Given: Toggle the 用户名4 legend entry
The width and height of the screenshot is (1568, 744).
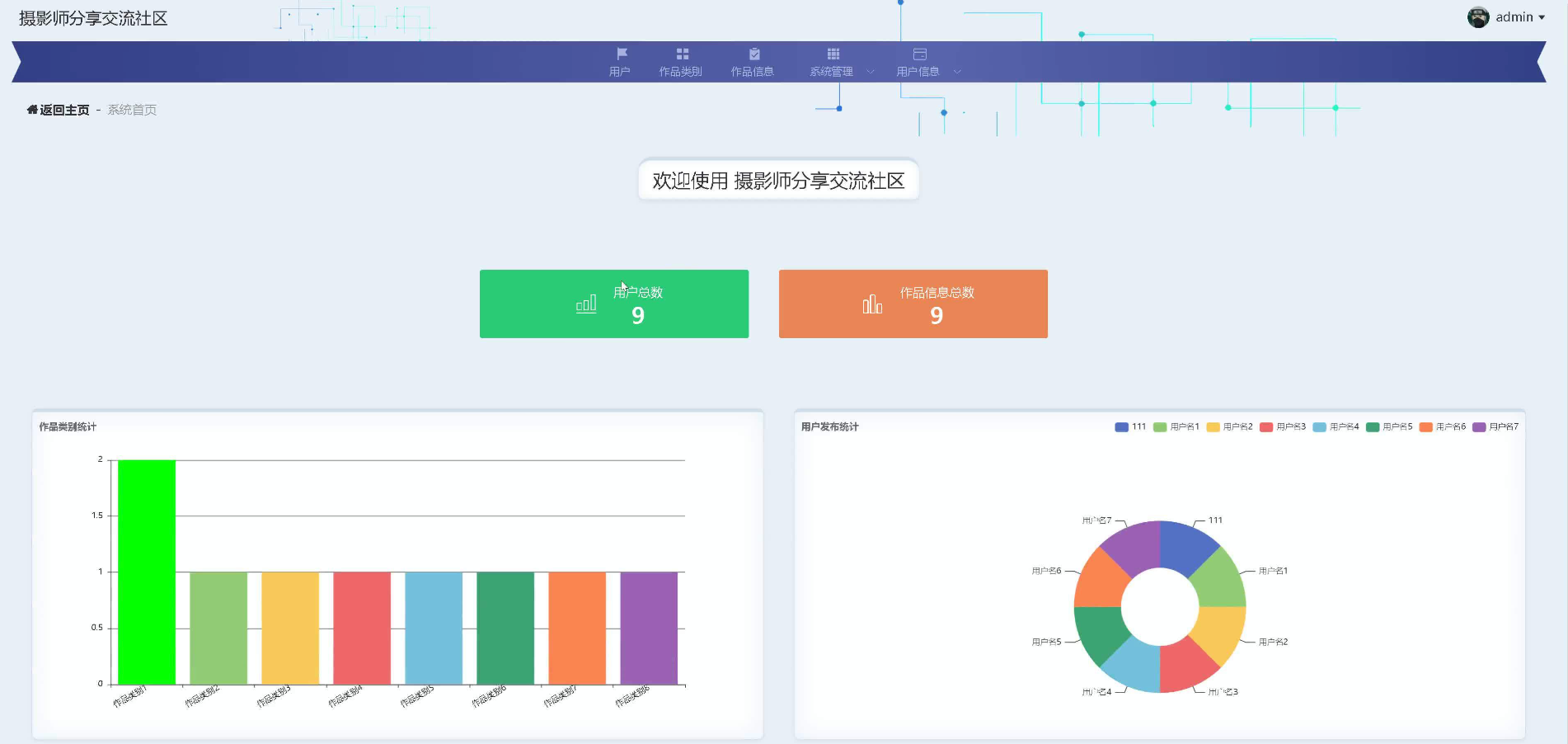Looking at the screenshot, I should point(1336,426).
